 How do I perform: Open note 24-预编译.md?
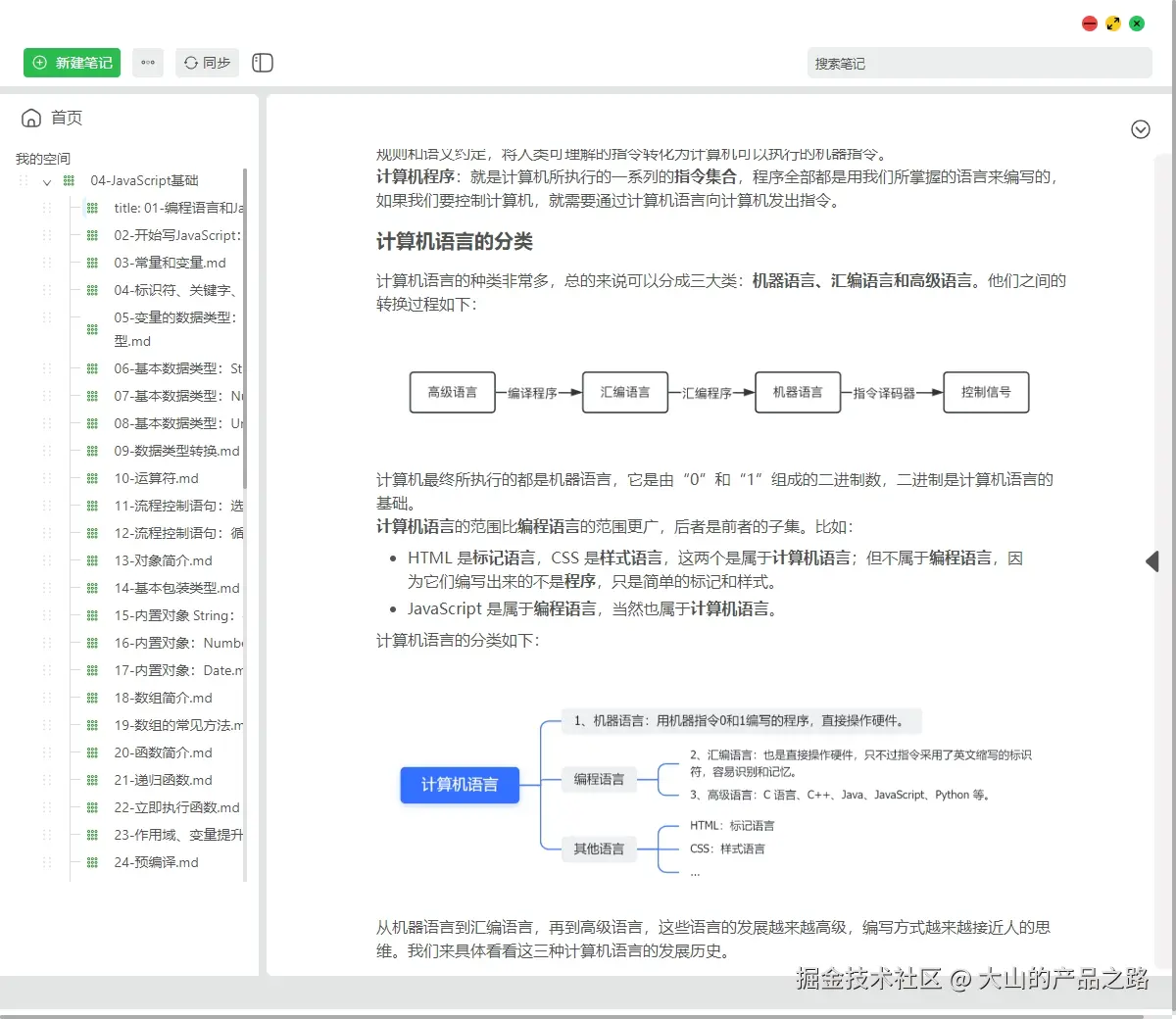(x=156, y=862)
